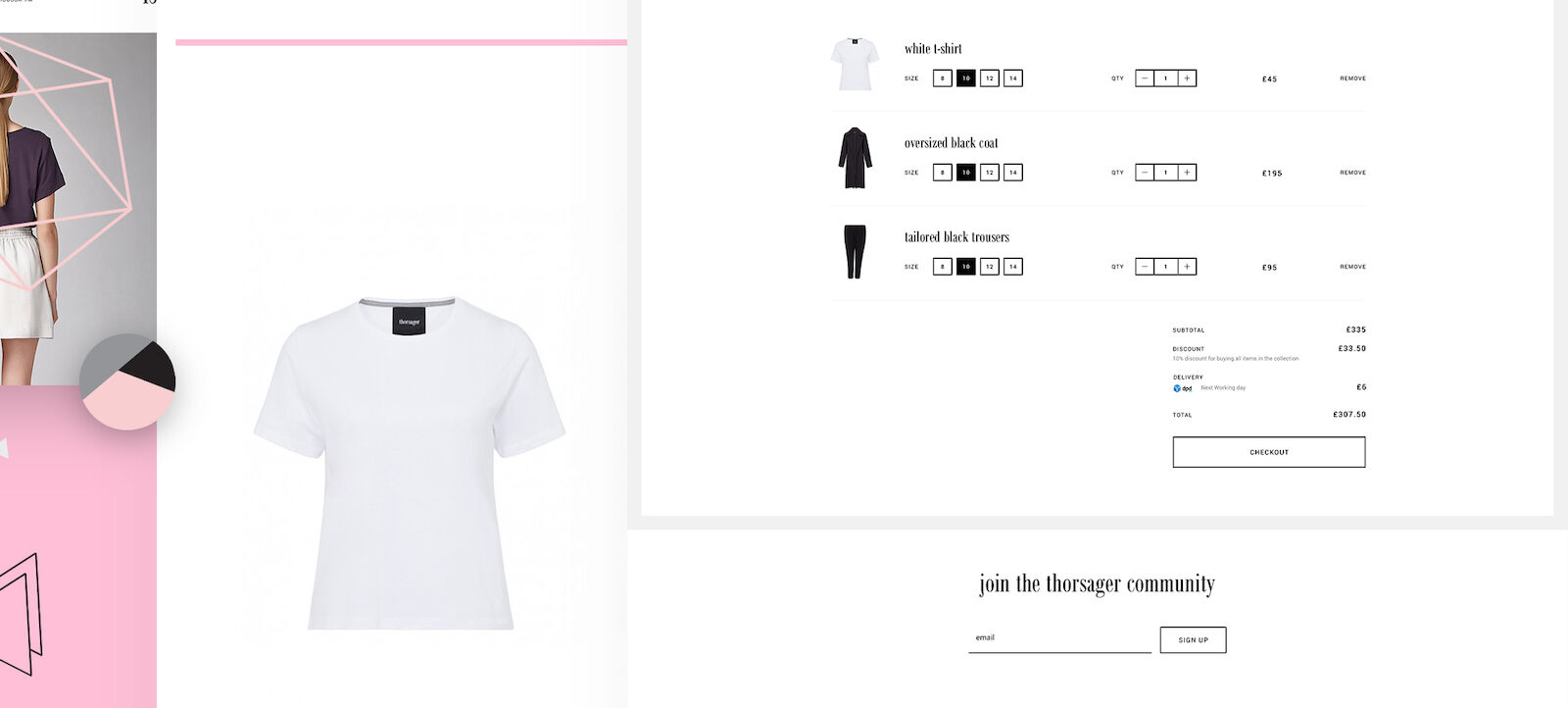Image resolution: width=1568 pixels, height=708 pixels.
Task: Decrease oversized black coat quantity
Action: [x=1145, y=173]
